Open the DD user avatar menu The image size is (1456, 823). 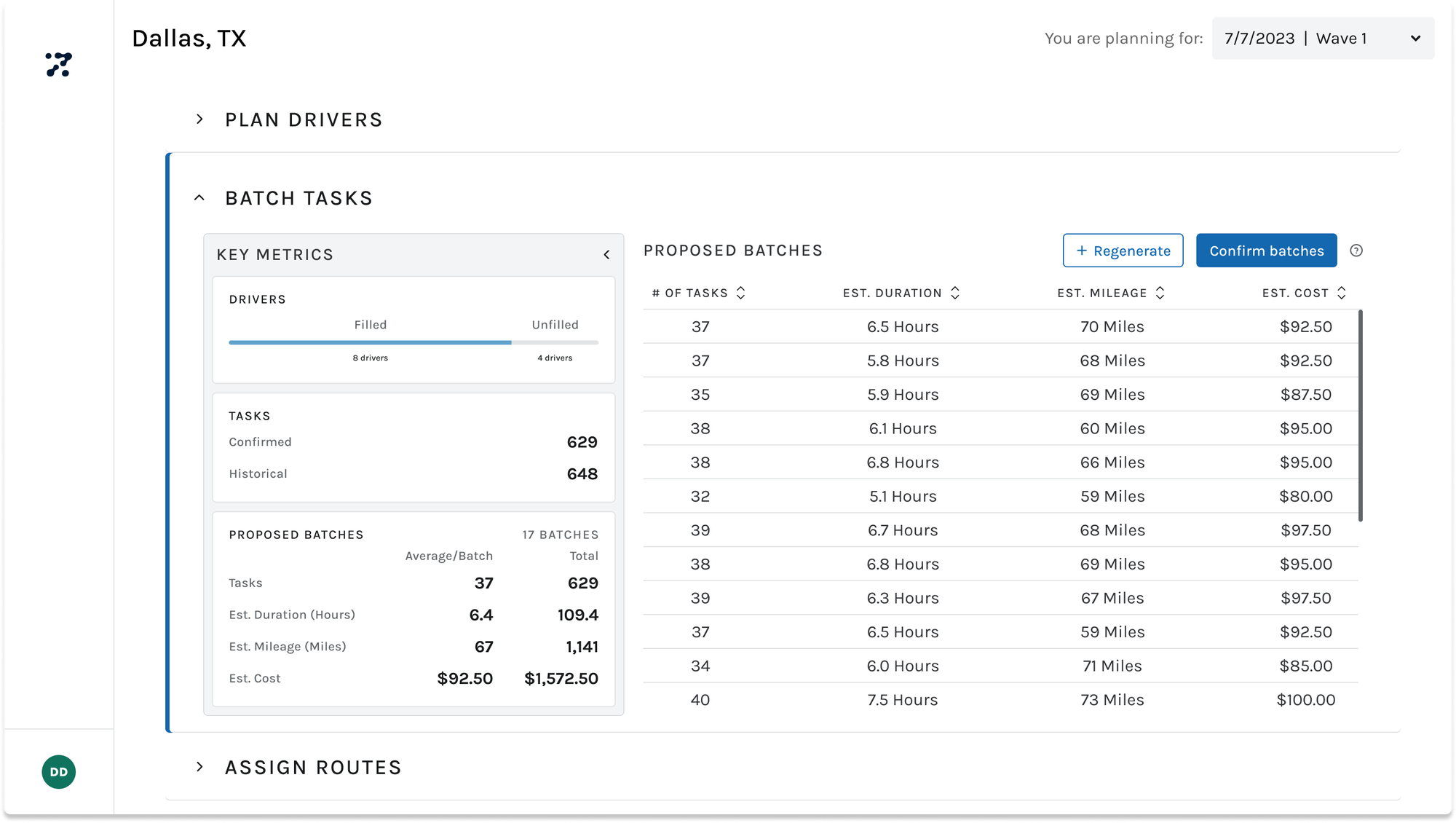click(59, 771)
